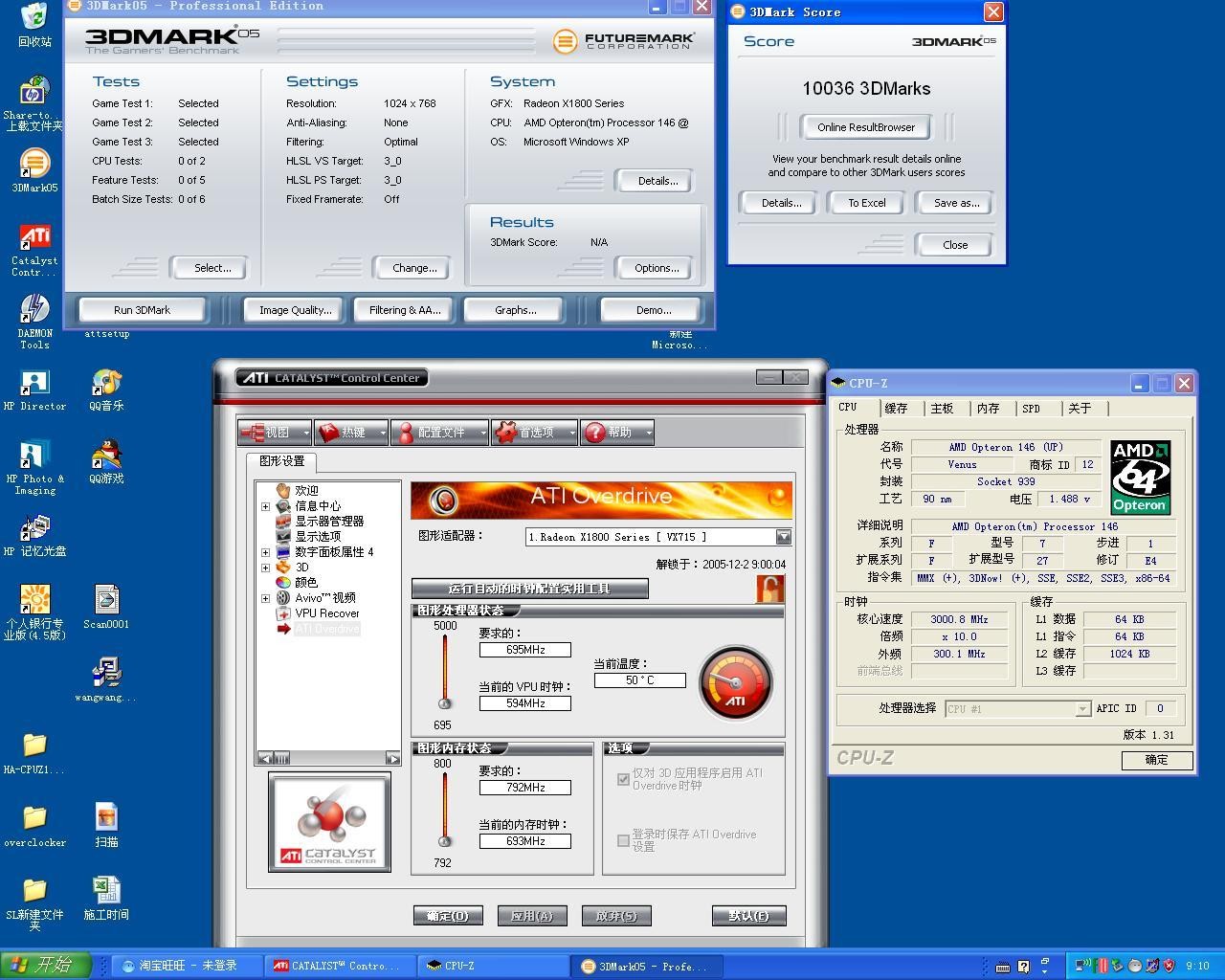Toggle the save Overdrive settings at login checkbox

pyautogui.click(x=624, y=840)
